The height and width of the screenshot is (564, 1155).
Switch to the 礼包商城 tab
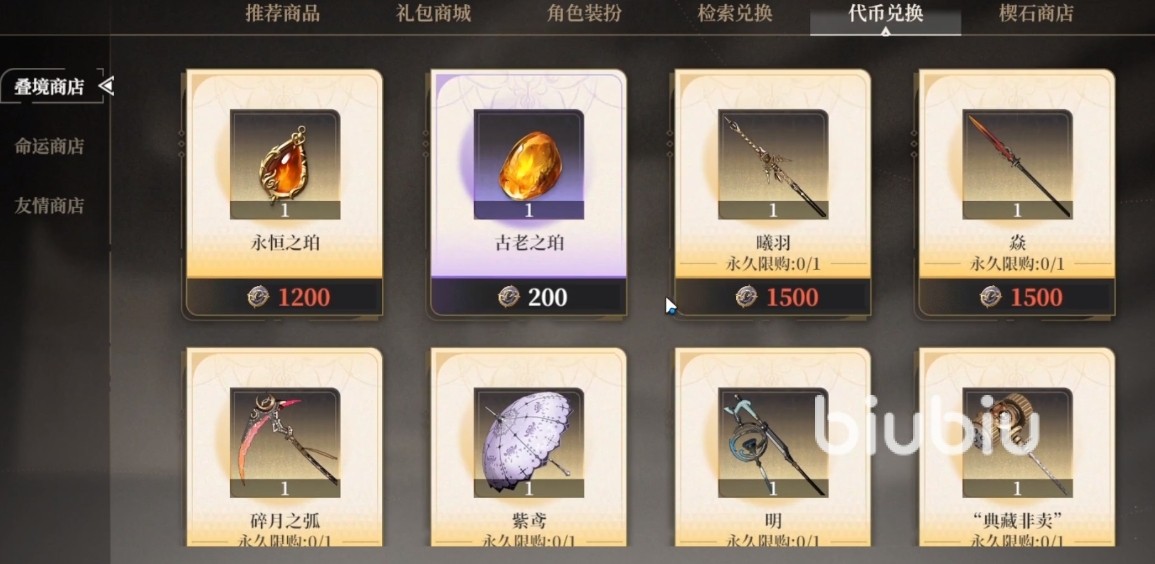433,13
